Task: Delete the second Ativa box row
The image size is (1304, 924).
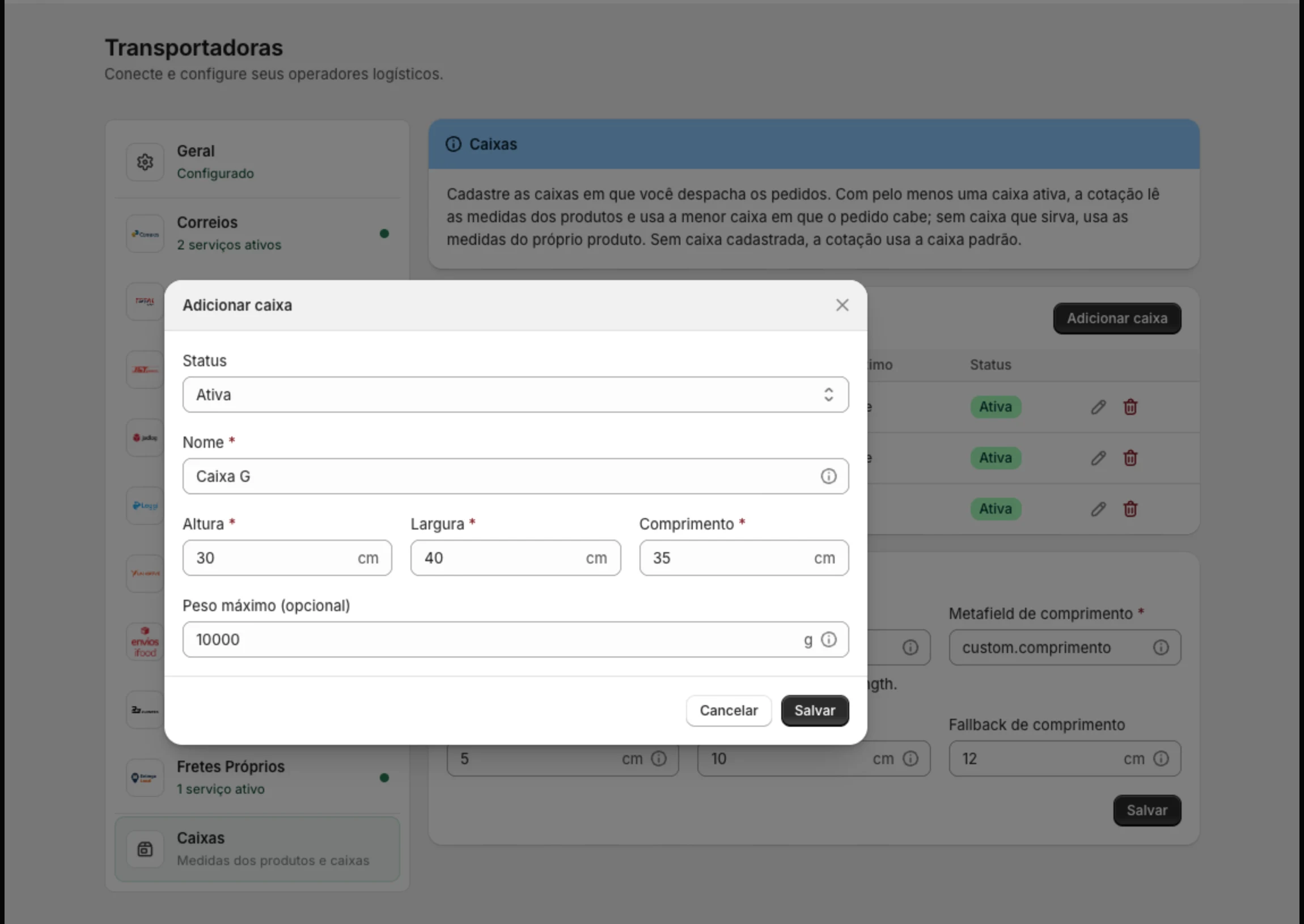Action: [1131, 458]
